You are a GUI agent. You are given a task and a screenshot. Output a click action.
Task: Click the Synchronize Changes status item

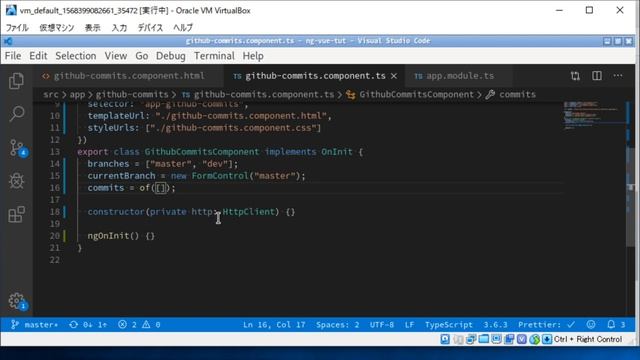pyautogui.click(x=88, y=325)
